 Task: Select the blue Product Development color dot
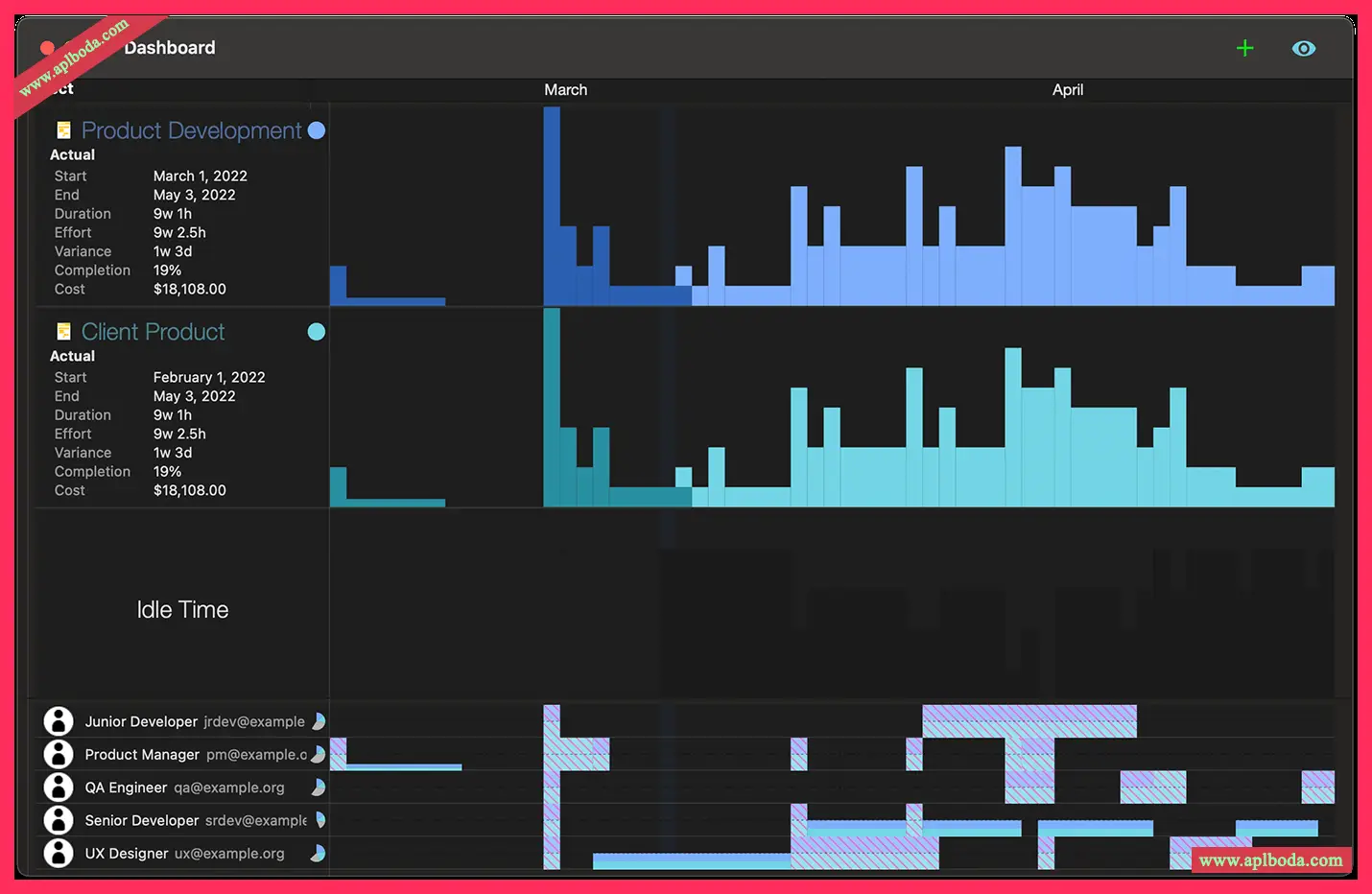click(x=317, y=130)
